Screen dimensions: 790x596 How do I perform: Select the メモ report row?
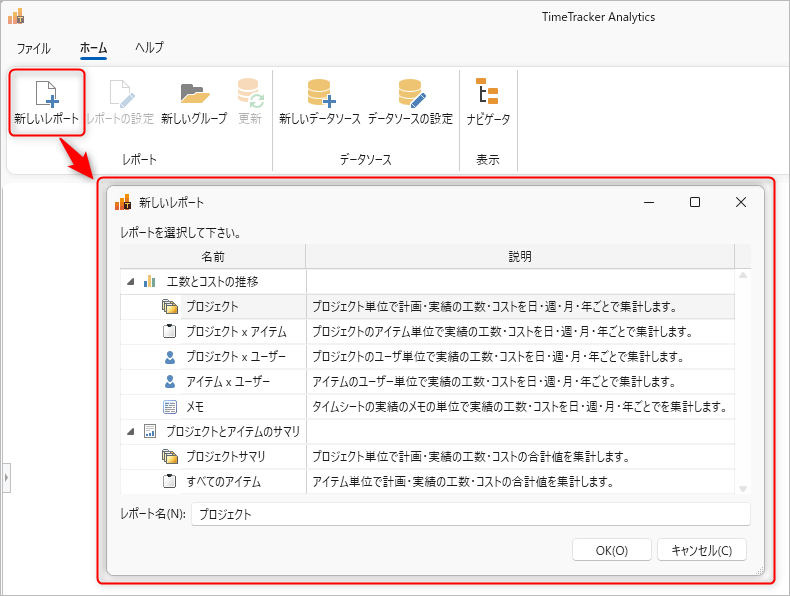196,406
